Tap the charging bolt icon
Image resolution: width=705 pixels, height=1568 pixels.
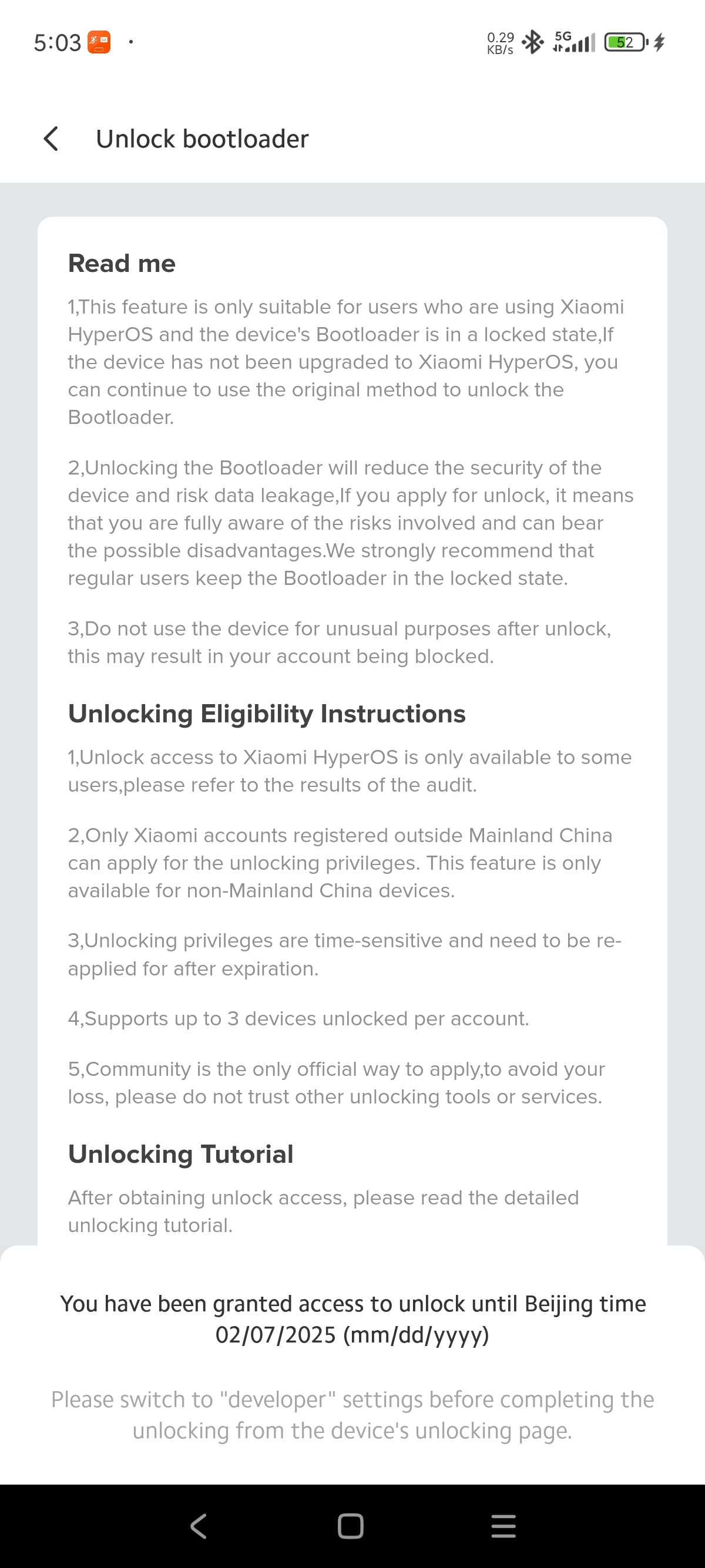pyautogui.click(x=660, y=43)
